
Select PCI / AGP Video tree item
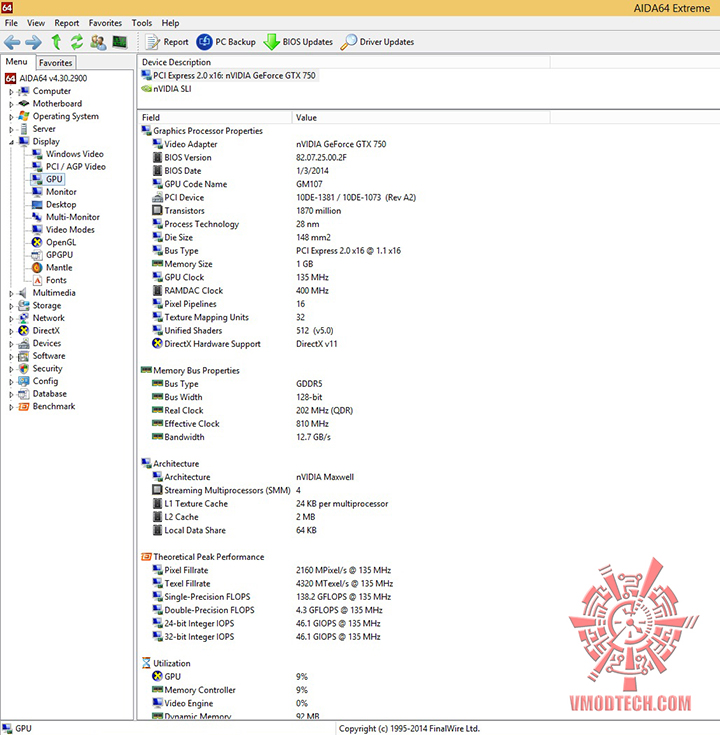[69, 166]
